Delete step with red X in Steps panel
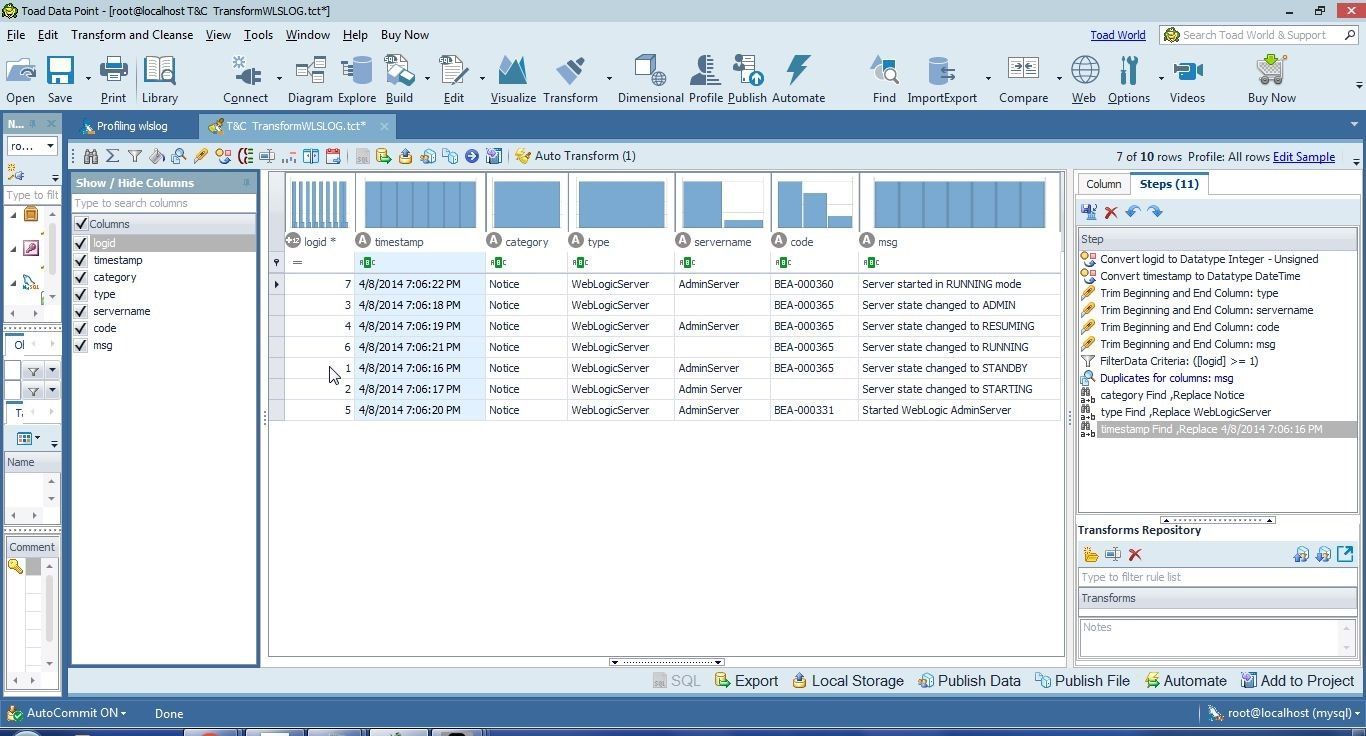This screenshot has height=736, width=1366. click(1111, 212)
